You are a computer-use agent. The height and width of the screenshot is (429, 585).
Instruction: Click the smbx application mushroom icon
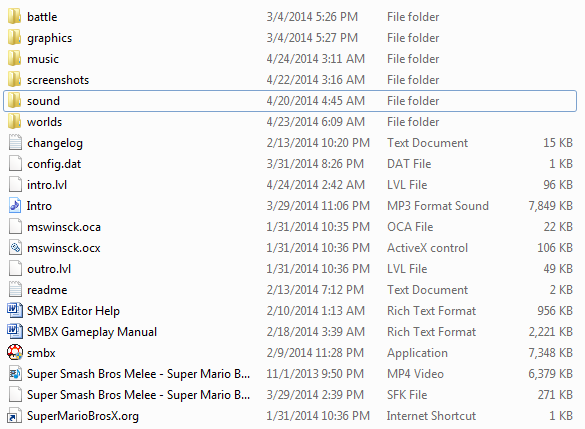click(x=15, y=352)
